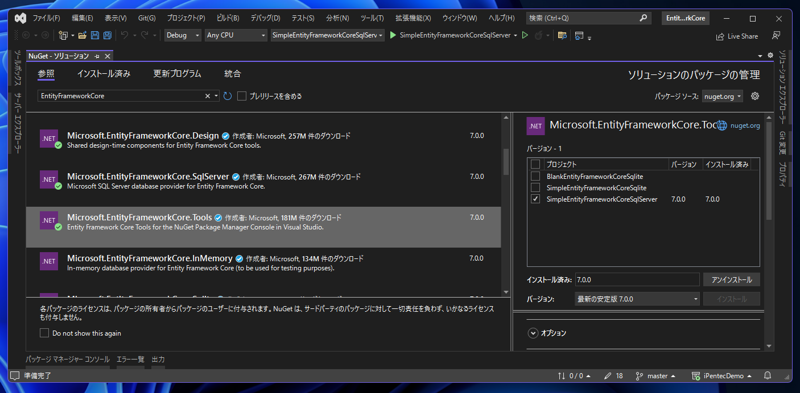800x393 pixels.
Task: Open the debug target dropdown arrow
Action: point(515,36)
